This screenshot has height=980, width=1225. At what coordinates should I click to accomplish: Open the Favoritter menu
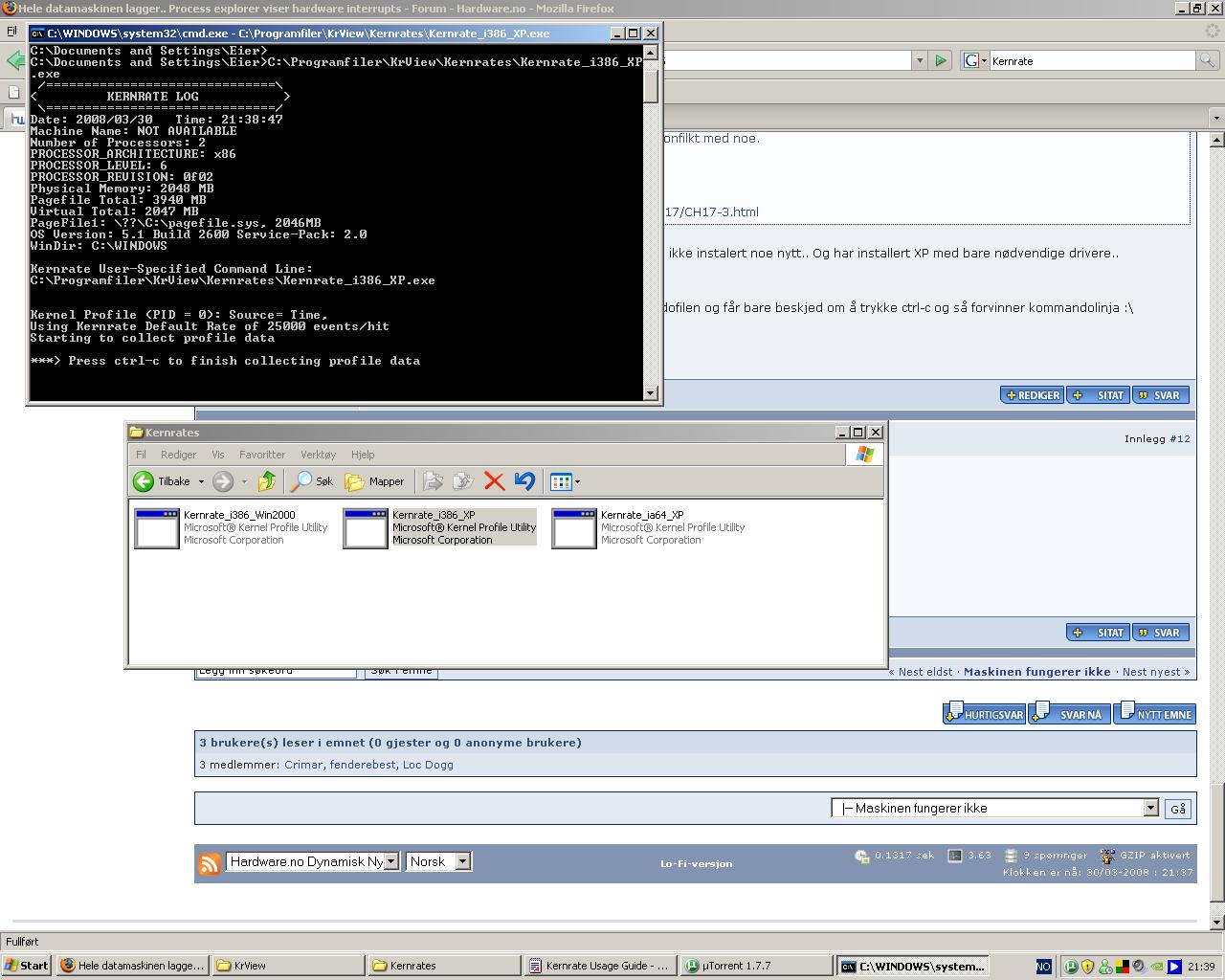click(262, 455)
